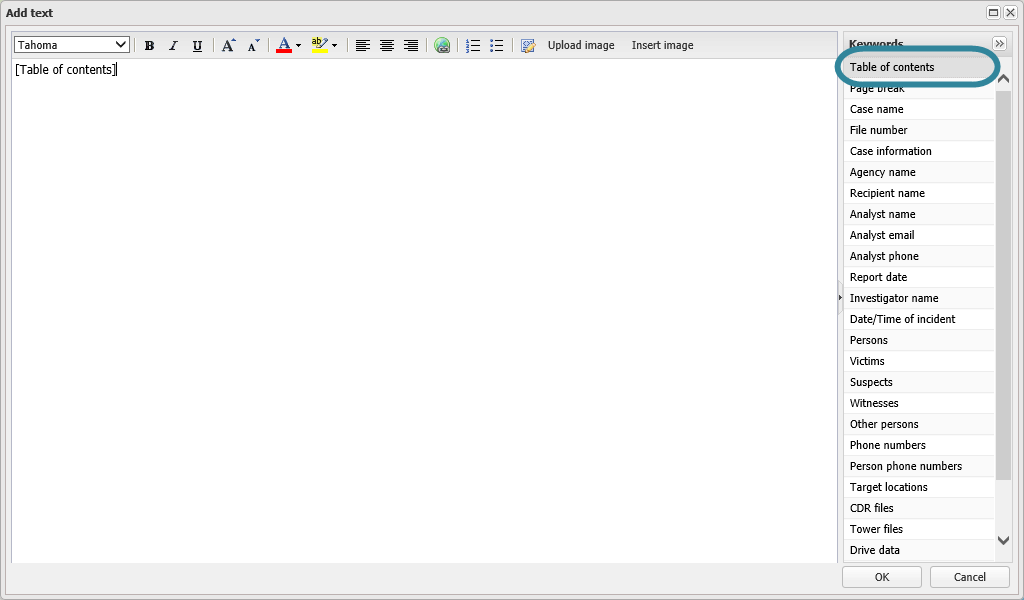
Task: Toggle bold formatting
Action: click(149, 46)
